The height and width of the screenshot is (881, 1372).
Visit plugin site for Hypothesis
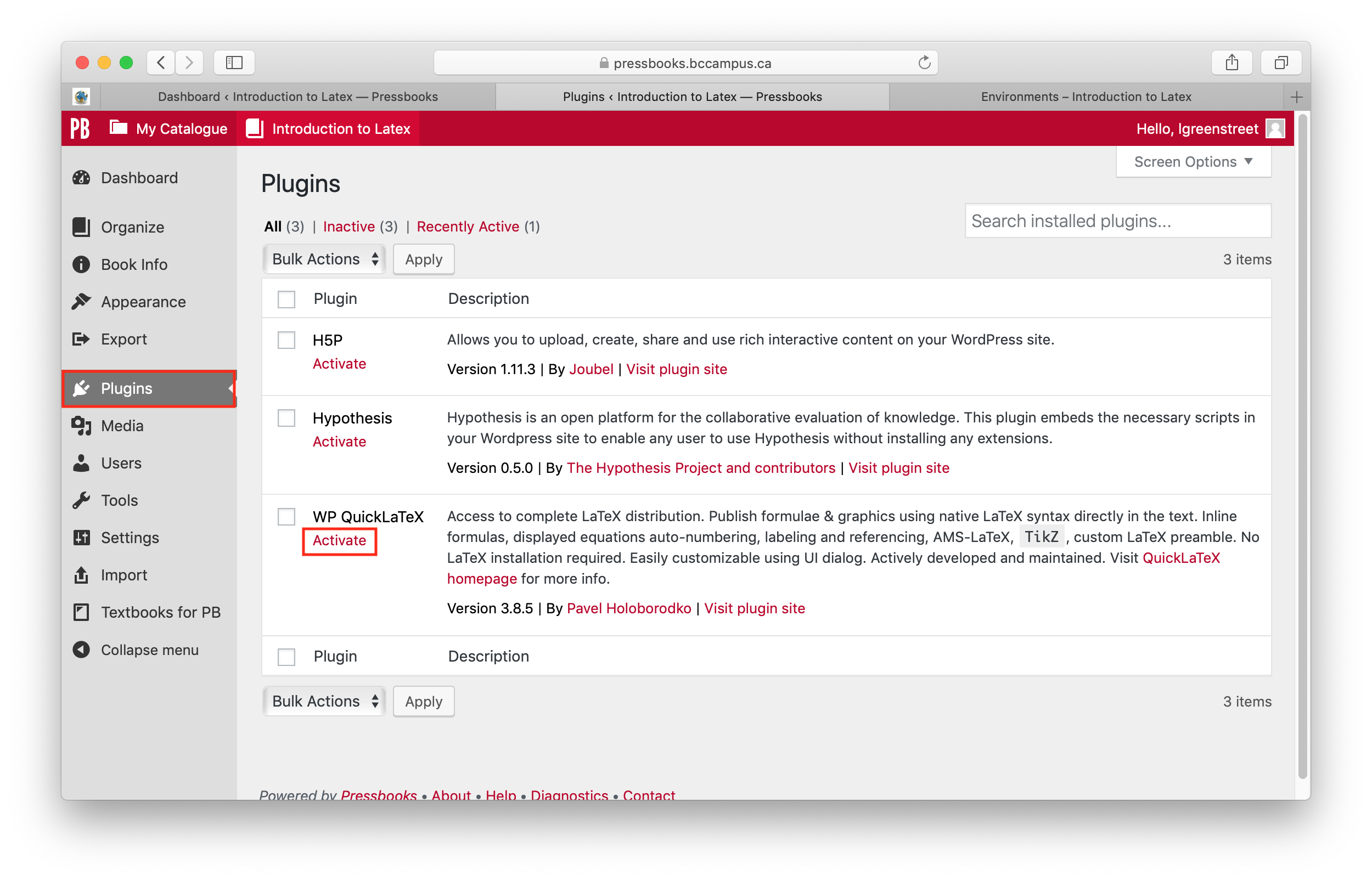pos(899,468)
